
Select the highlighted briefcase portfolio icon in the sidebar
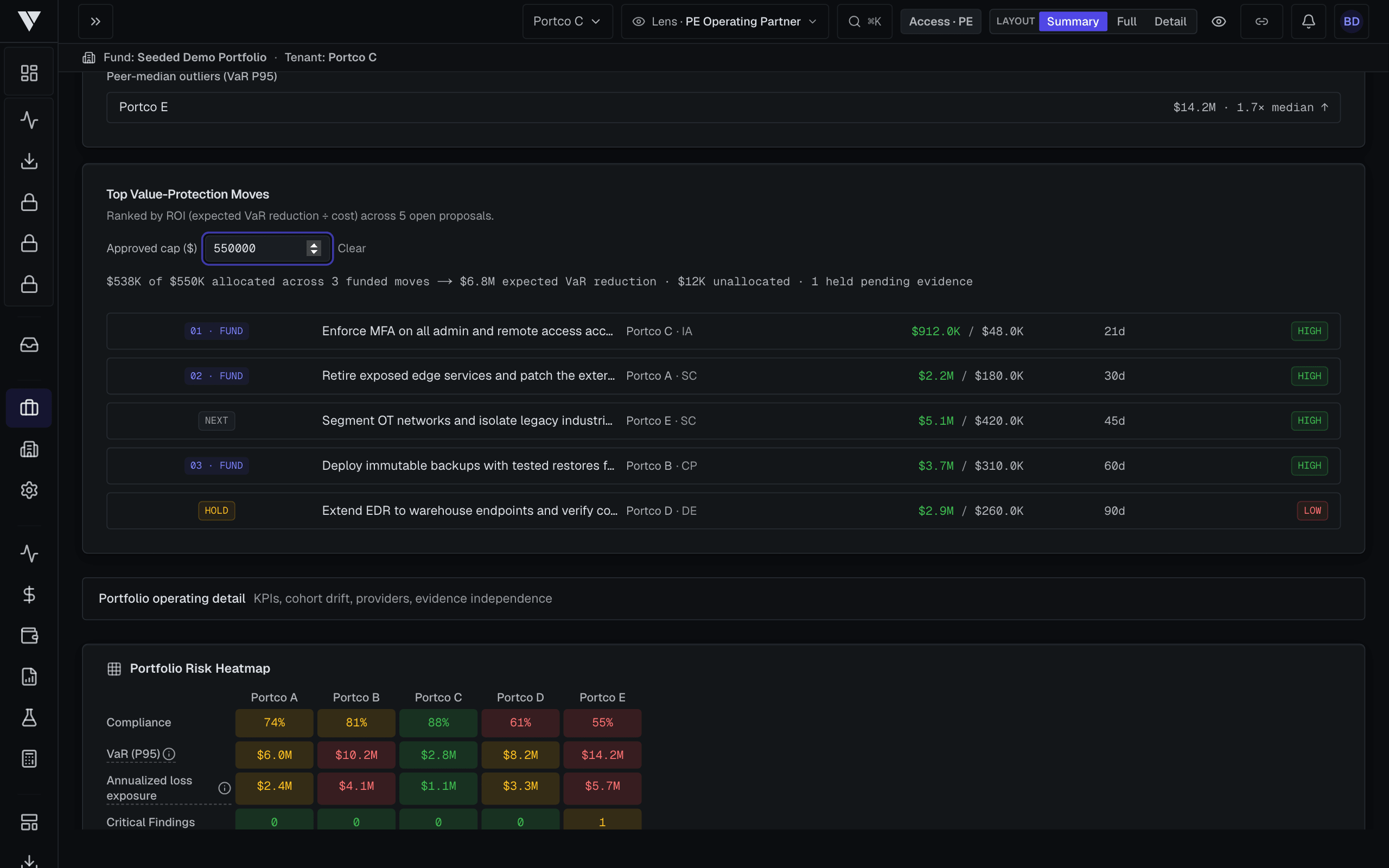coord(29,408)
